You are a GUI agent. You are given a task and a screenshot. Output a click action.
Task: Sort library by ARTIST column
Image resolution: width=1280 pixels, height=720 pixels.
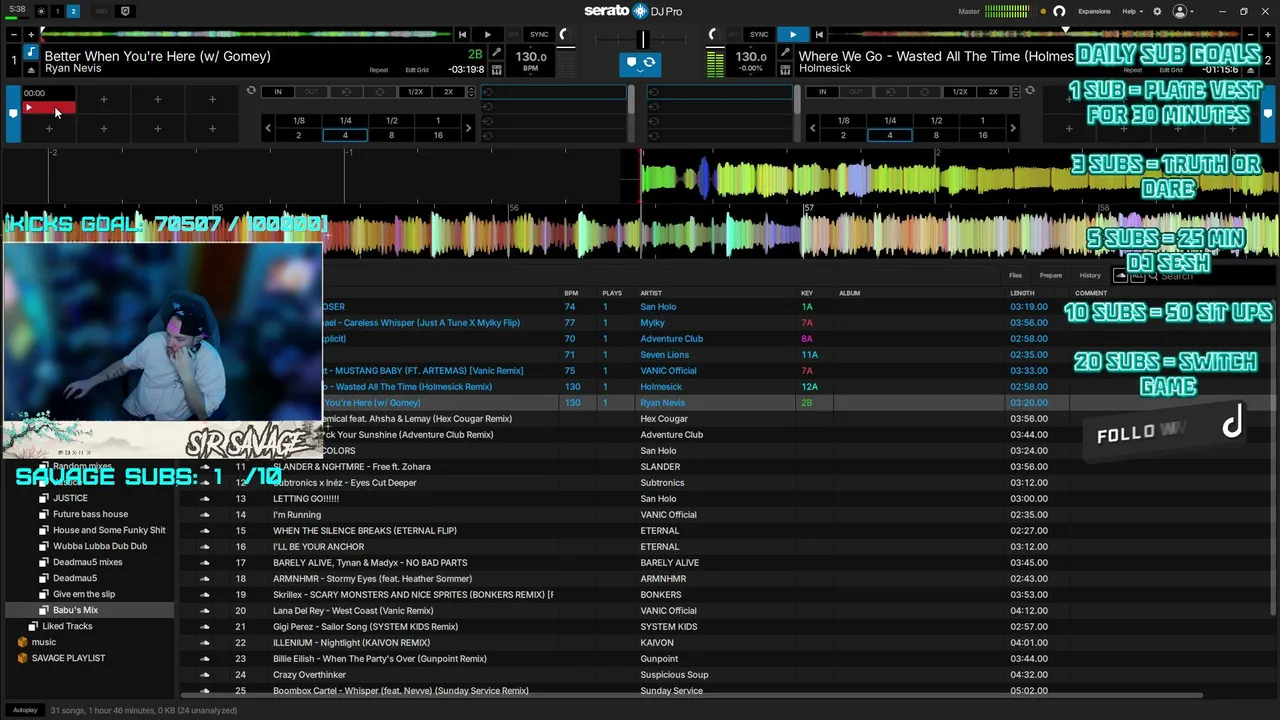(651, 293)
